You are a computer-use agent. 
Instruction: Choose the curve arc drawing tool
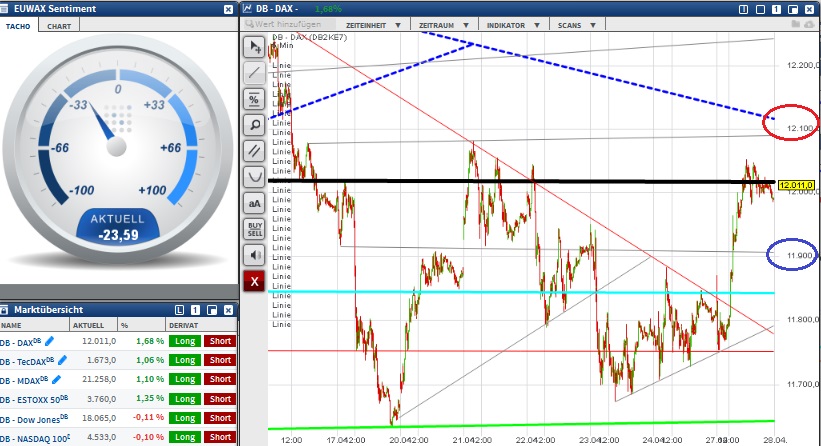pos(254,177)
